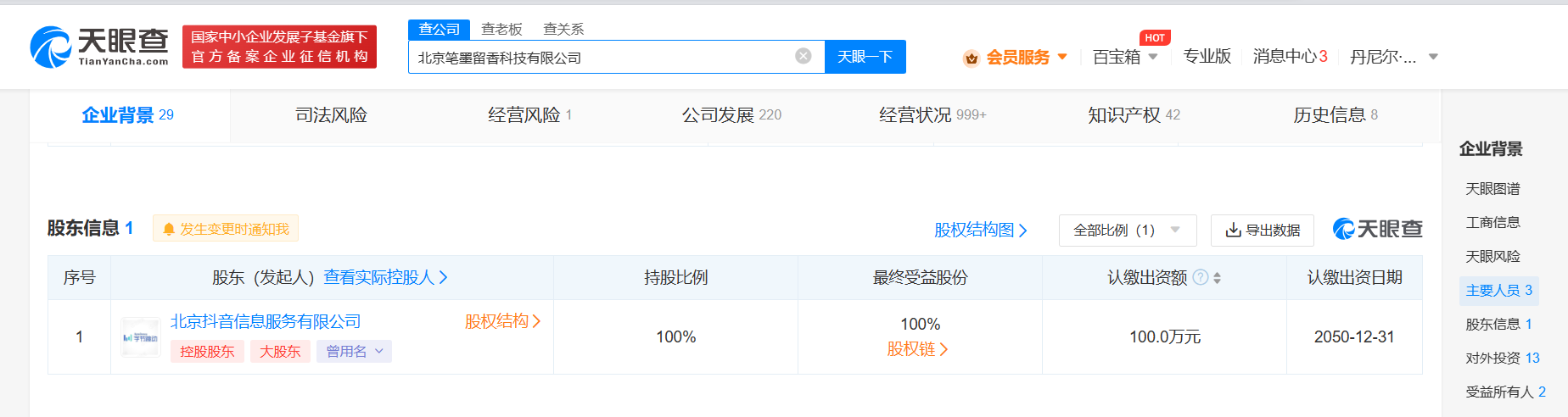Go to 工商信息 in the sidebar

point(1492,223)
